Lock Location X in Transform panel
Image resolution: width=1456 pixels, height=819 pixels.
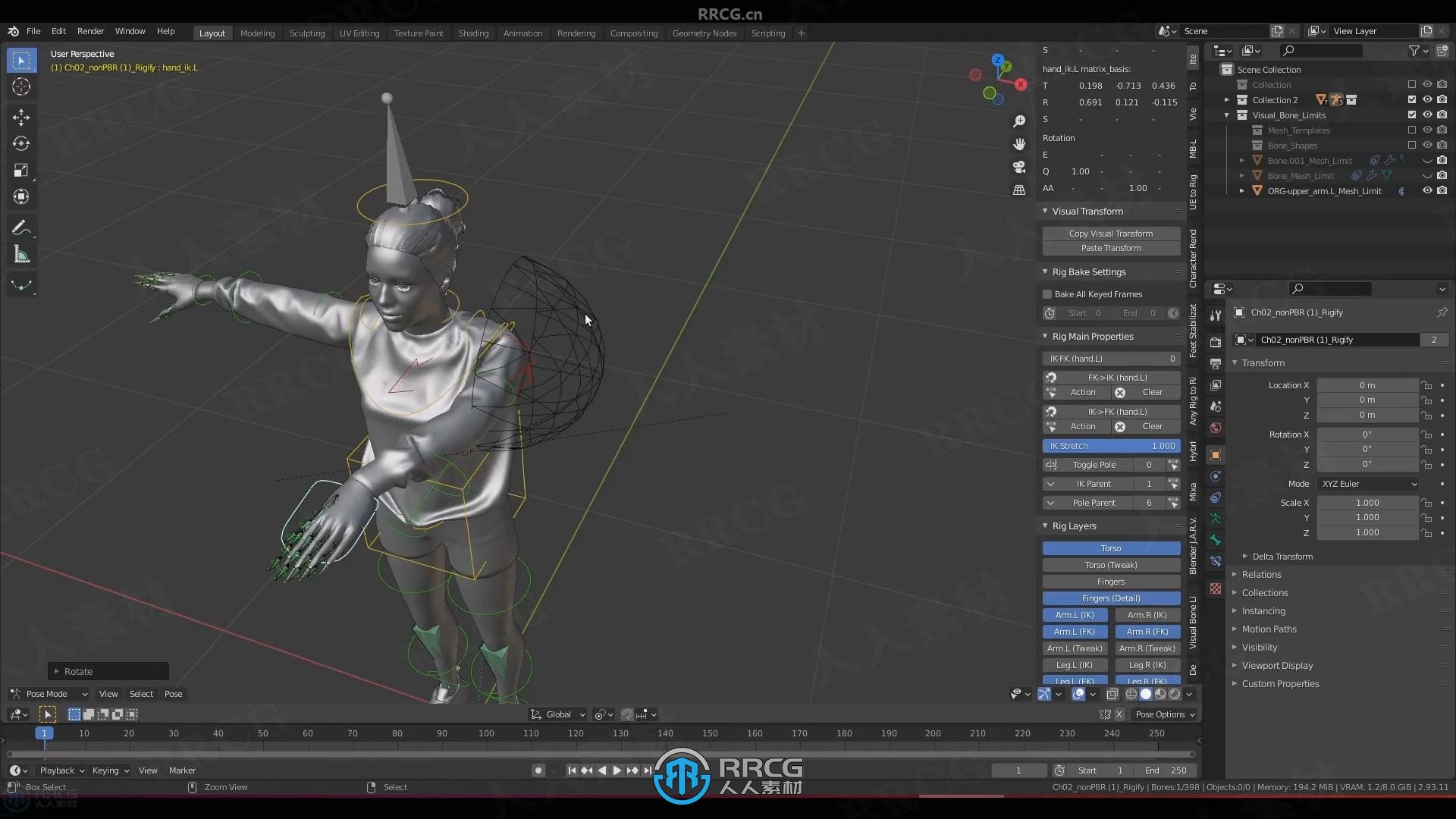pos(1426,385)
